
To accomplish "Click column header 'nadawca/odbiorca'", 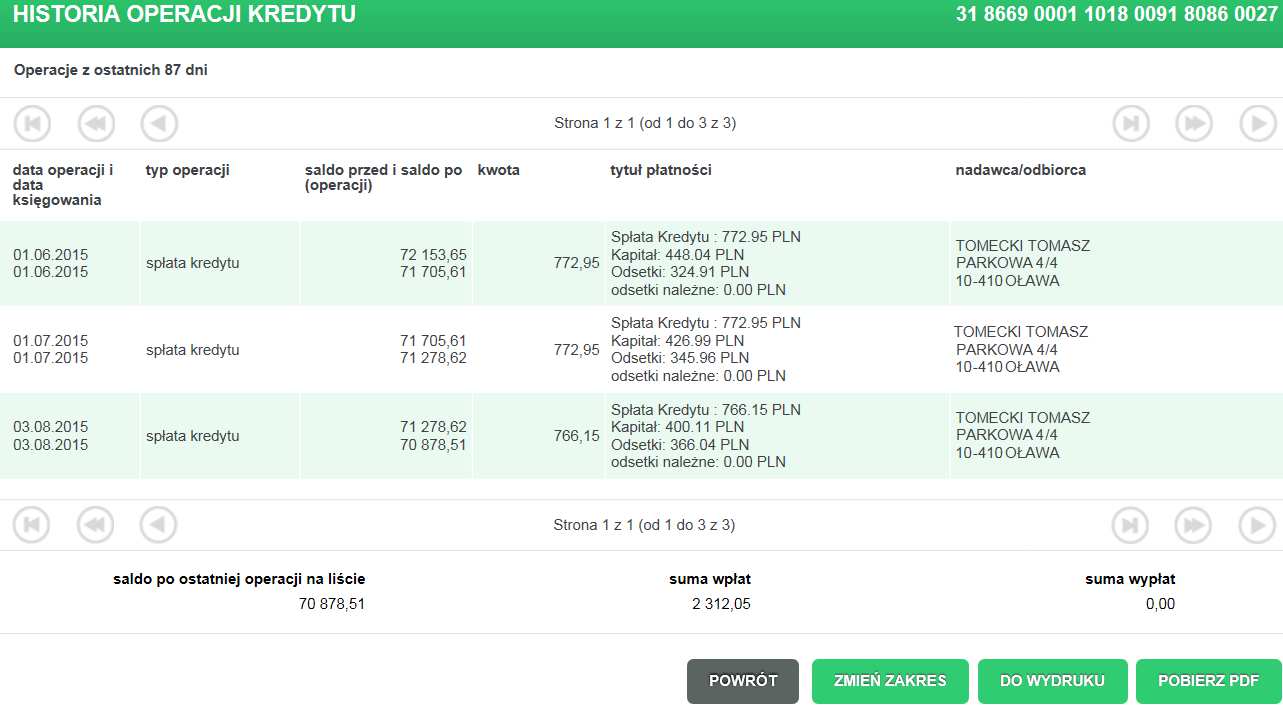I will tap(1021, 170).
